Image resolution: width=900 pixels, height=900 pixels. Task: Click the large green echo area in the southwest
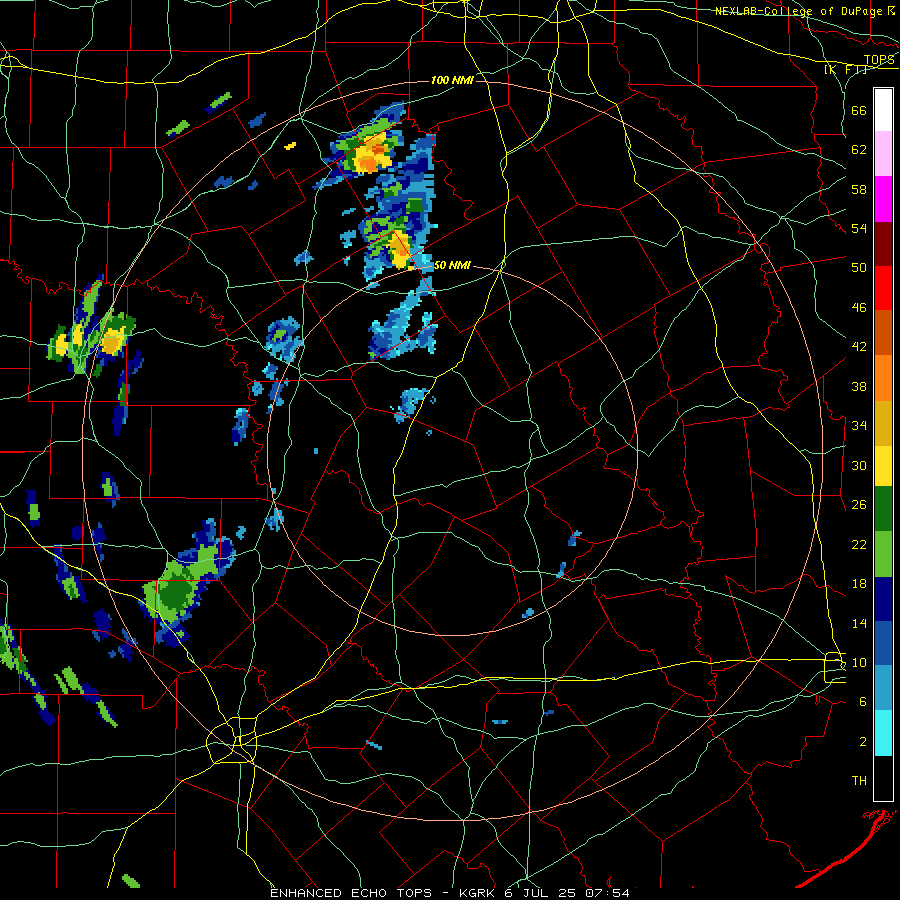coord(179,590)
